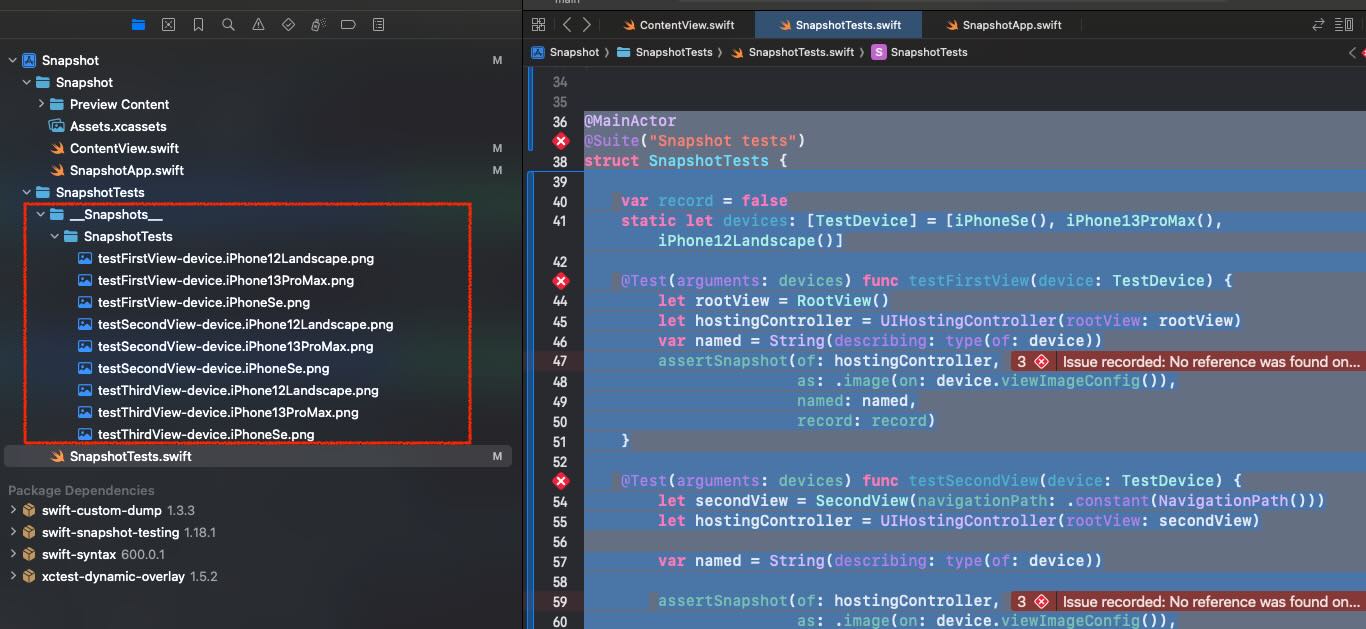This screenshot has width=1366, height=629.
Task: Collapse the __Snapshots__ folder
Action: coord(41,214)
